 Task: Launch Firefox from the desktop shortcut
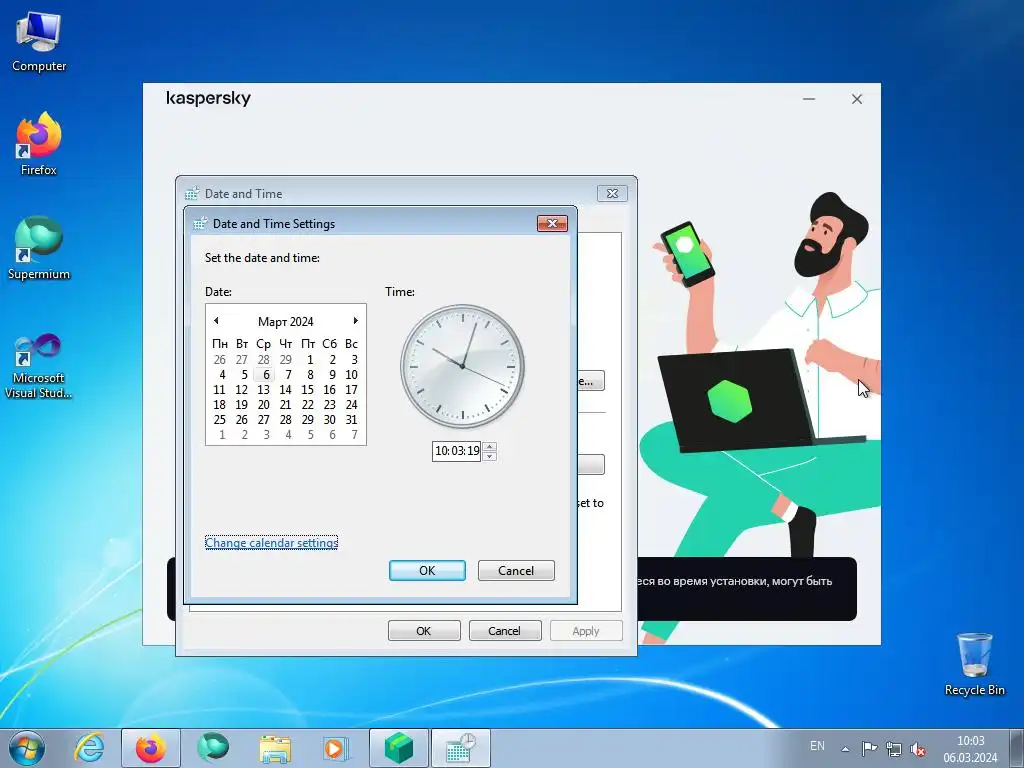pos(39,144)
